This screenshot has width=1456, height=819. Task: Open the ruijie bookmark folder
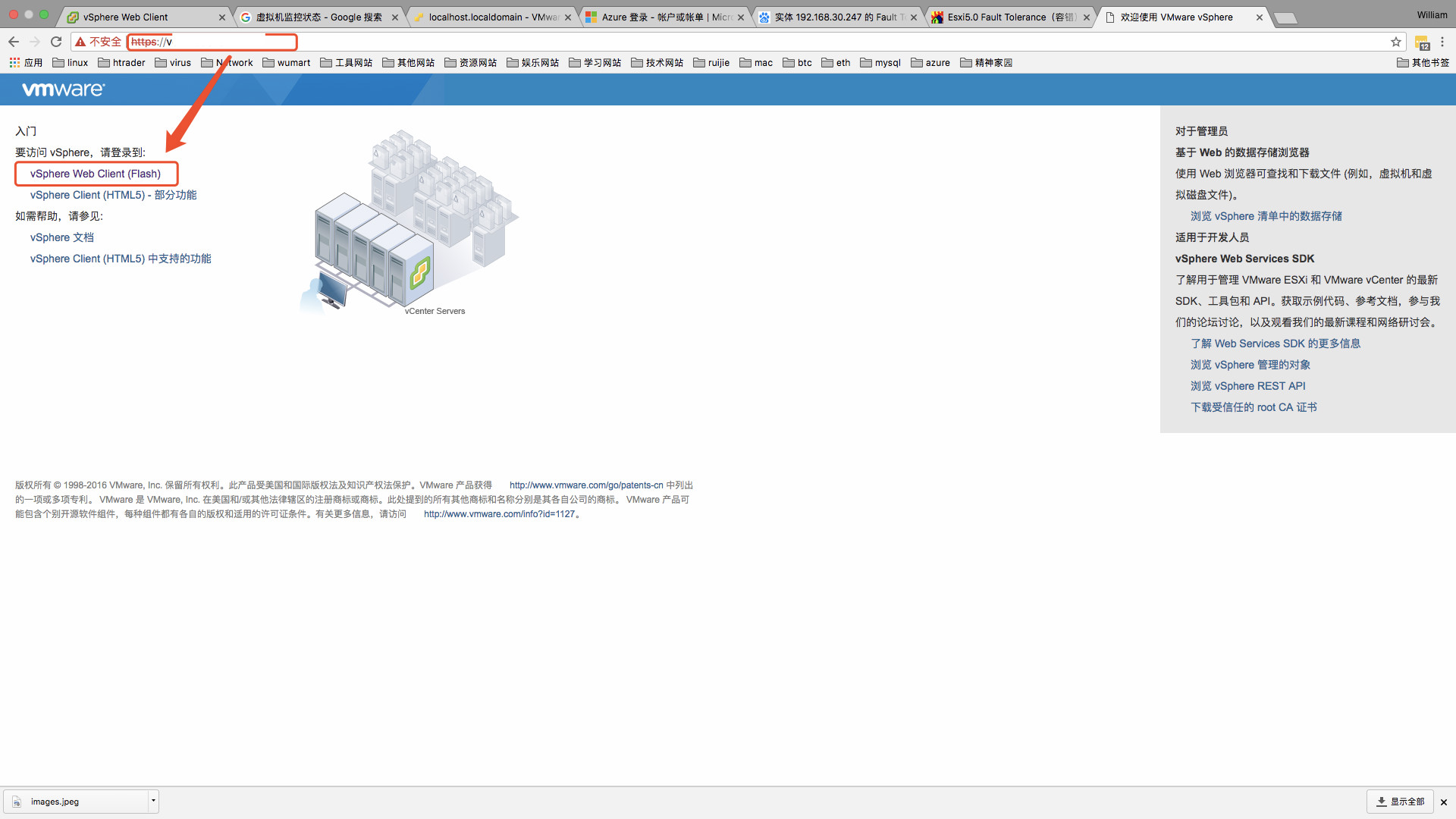711,63
